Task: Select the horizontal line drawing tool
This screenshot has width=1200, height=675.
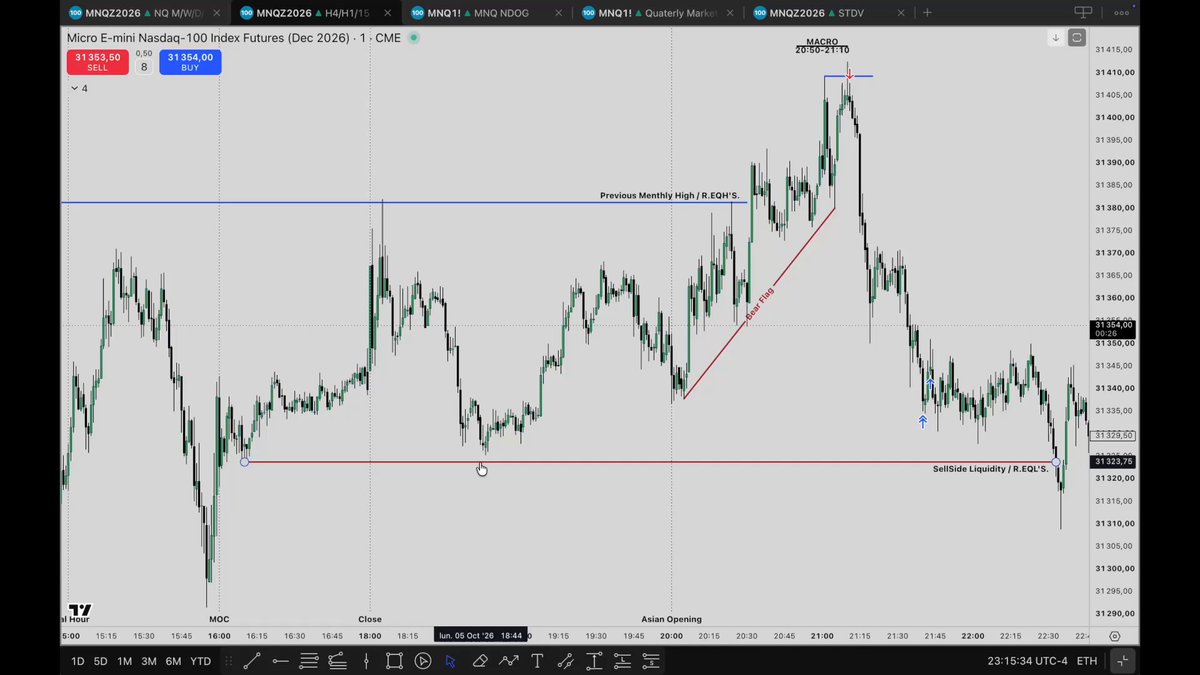Action: [x=281, y=661]
